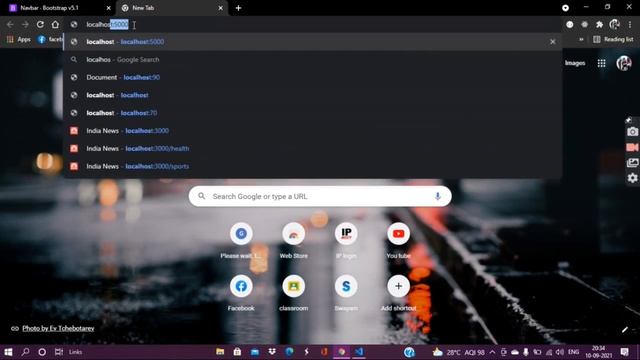Open the classroom shortcut tile

tap(293, 292)
